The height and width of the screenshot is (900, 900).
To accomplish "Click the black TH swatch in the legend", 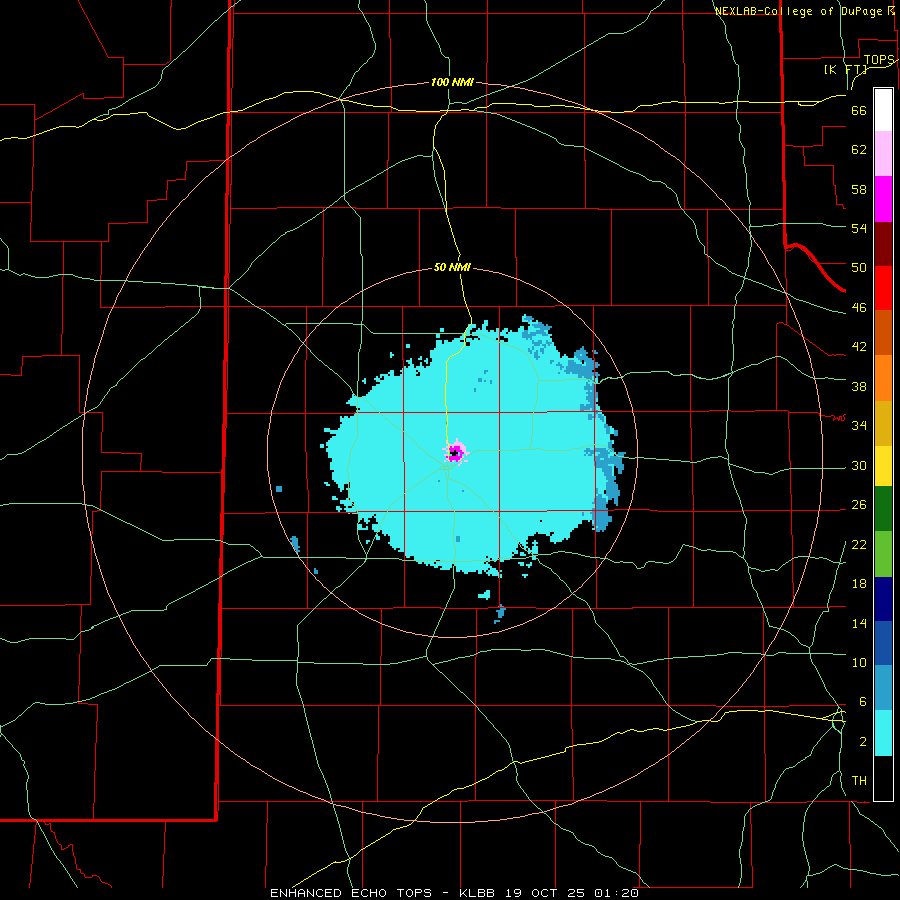I will click(x=883, y=778).
